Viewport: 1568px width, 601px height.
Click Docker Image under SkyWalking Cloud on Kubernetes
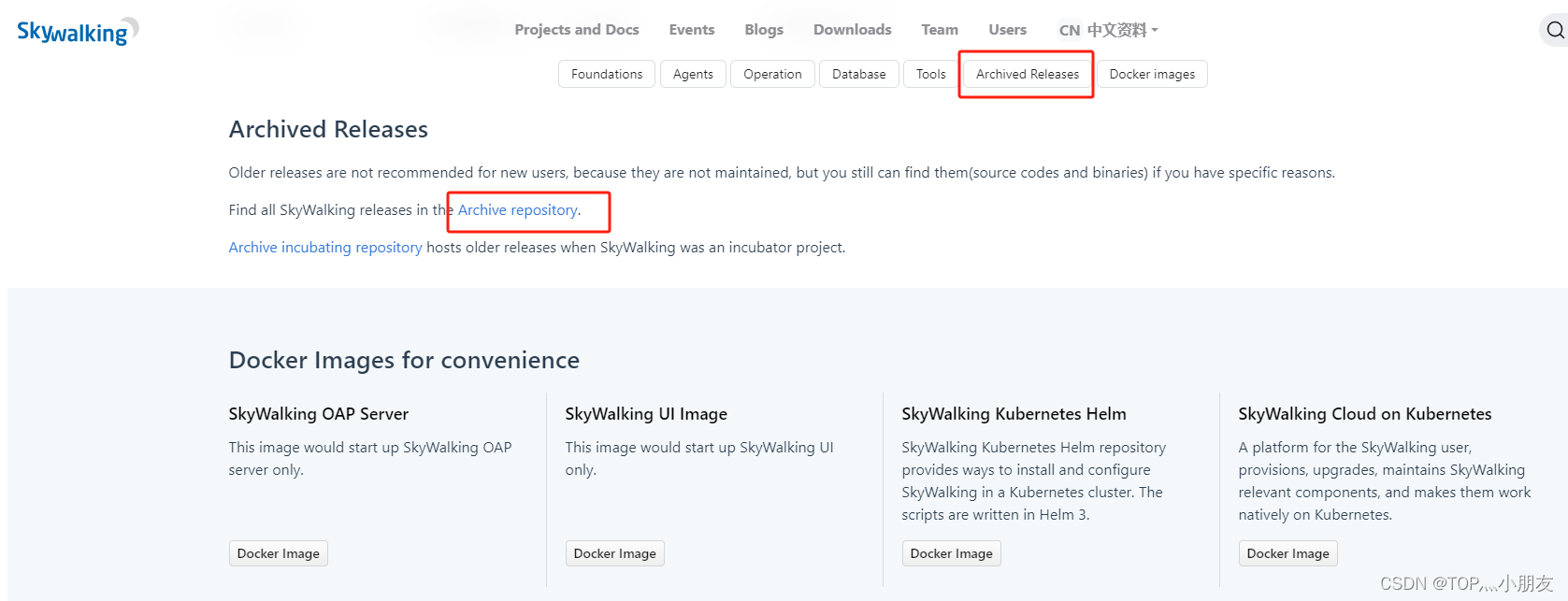1287,553
